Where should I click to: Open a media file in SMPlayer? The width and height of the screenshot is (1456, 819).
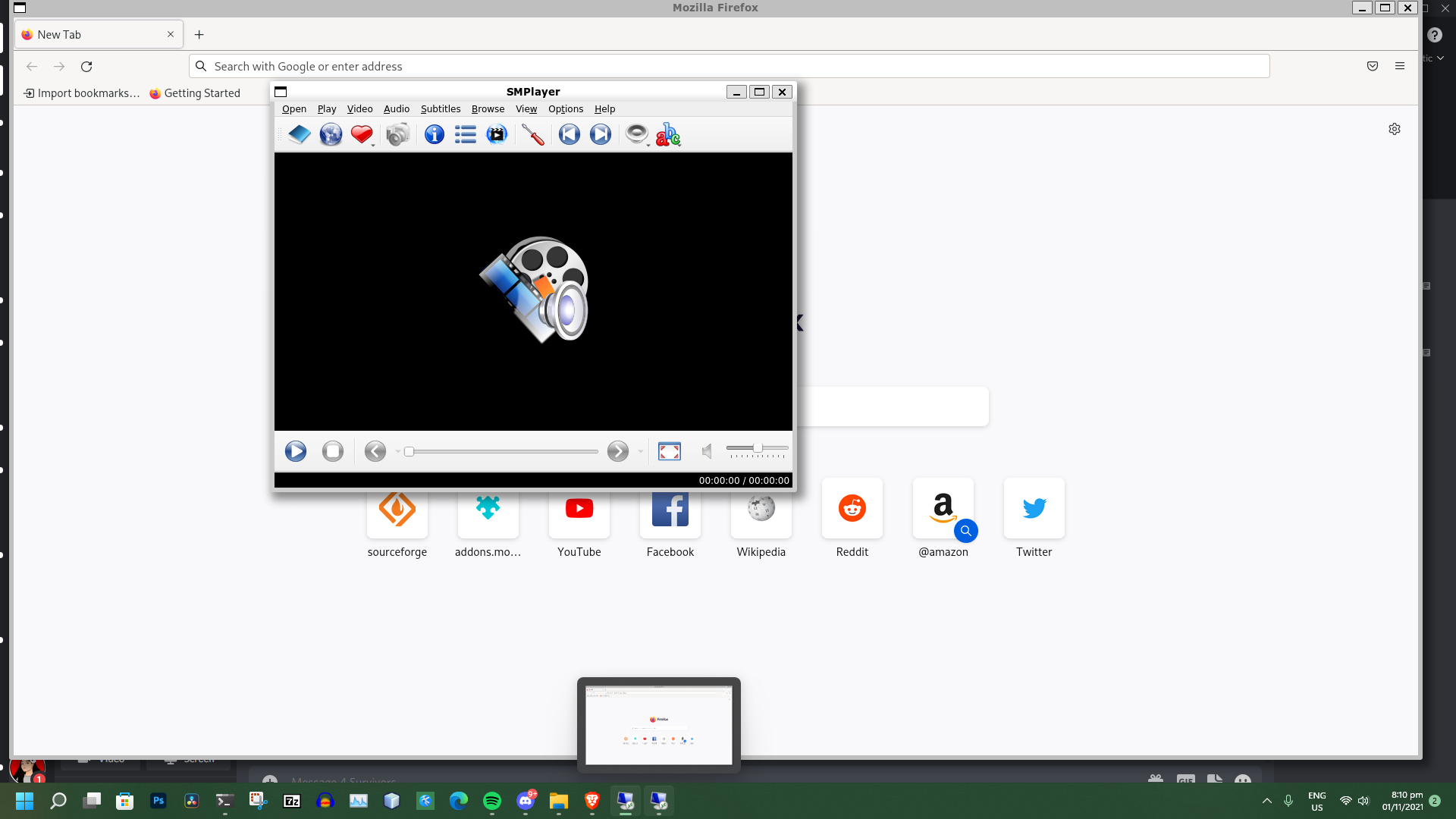(299, 134)
